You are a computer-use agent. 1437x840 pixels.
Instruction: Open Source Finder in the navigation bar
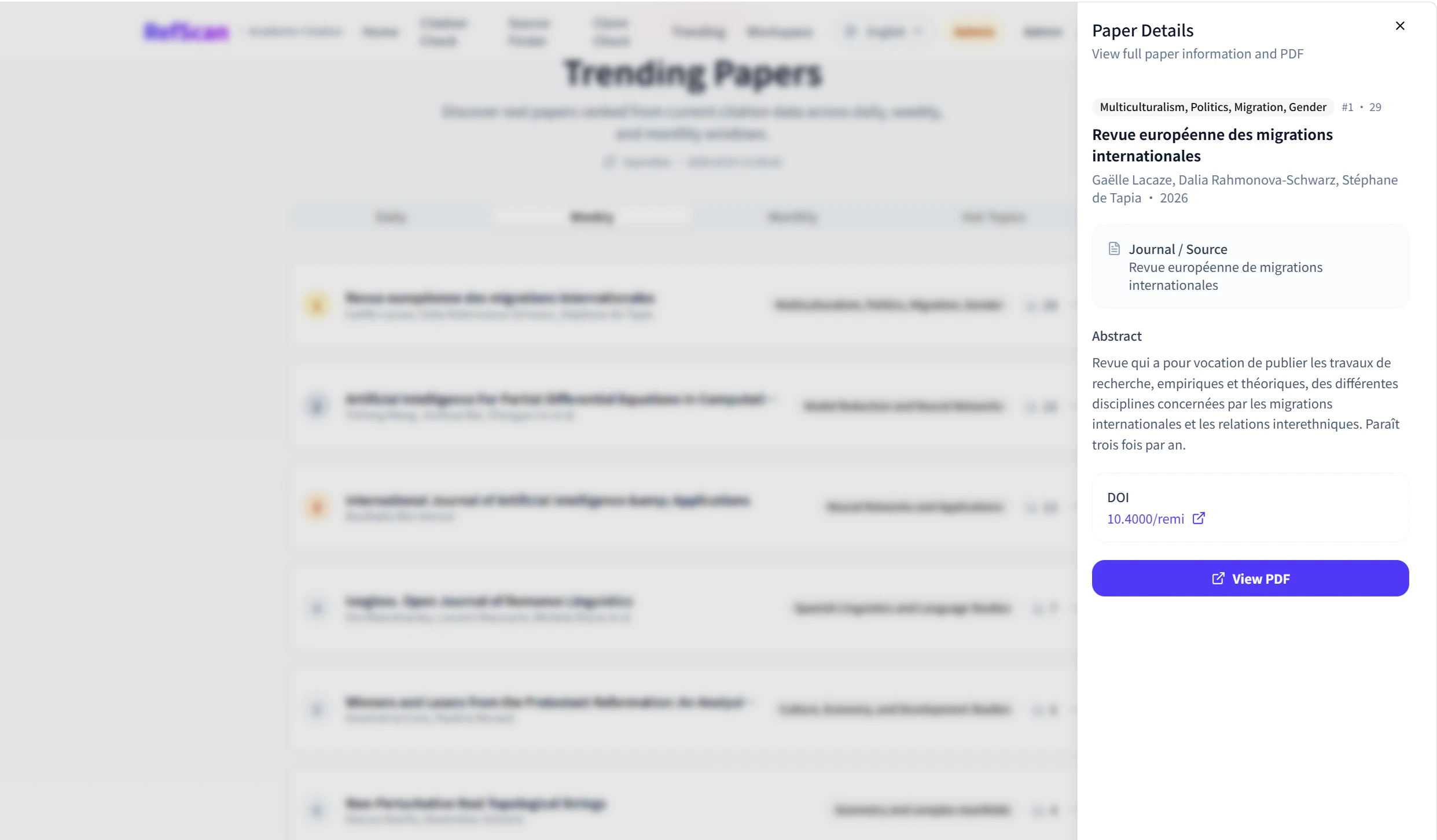point(528,32)
